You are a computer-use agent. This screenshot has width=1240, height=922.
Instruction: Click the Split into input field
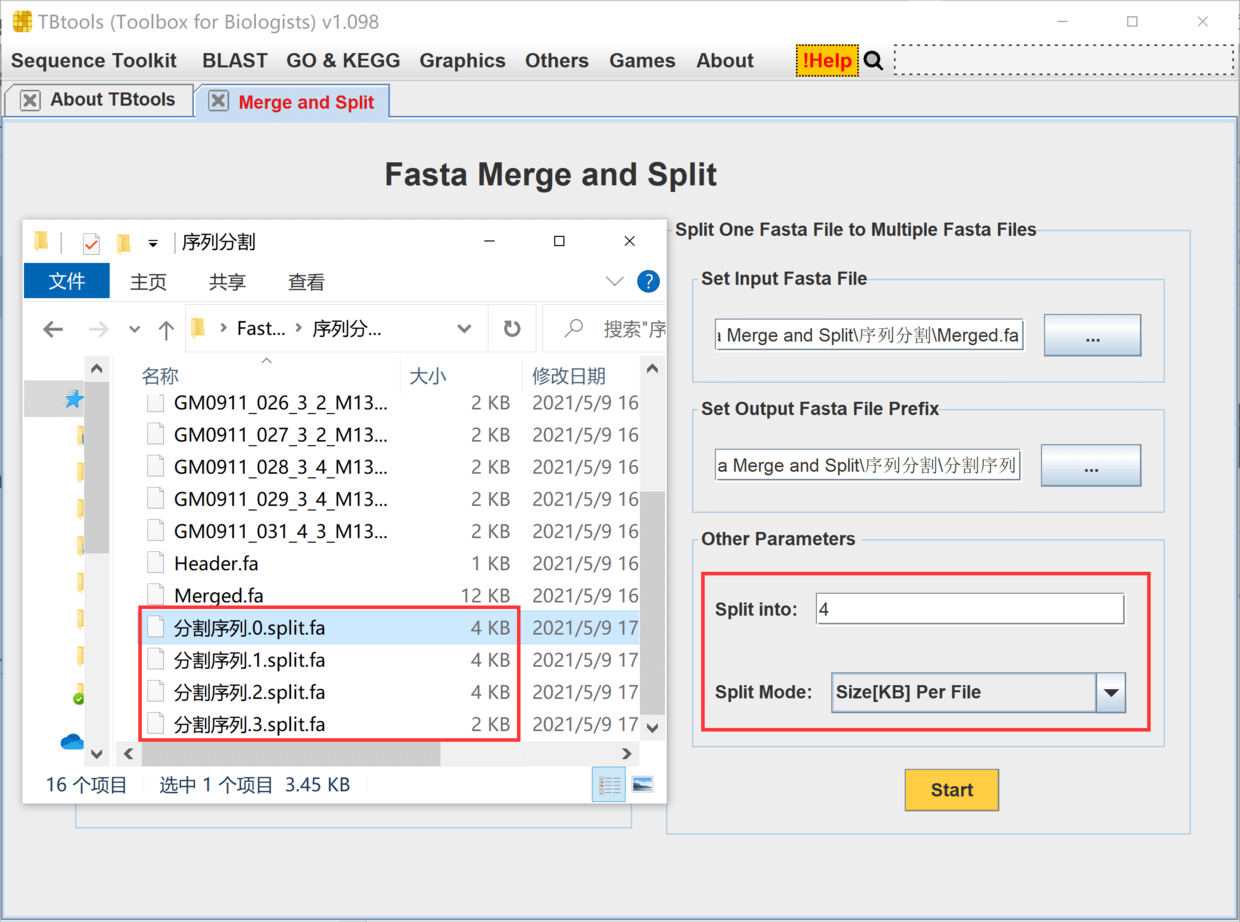(x=970, y=609)
